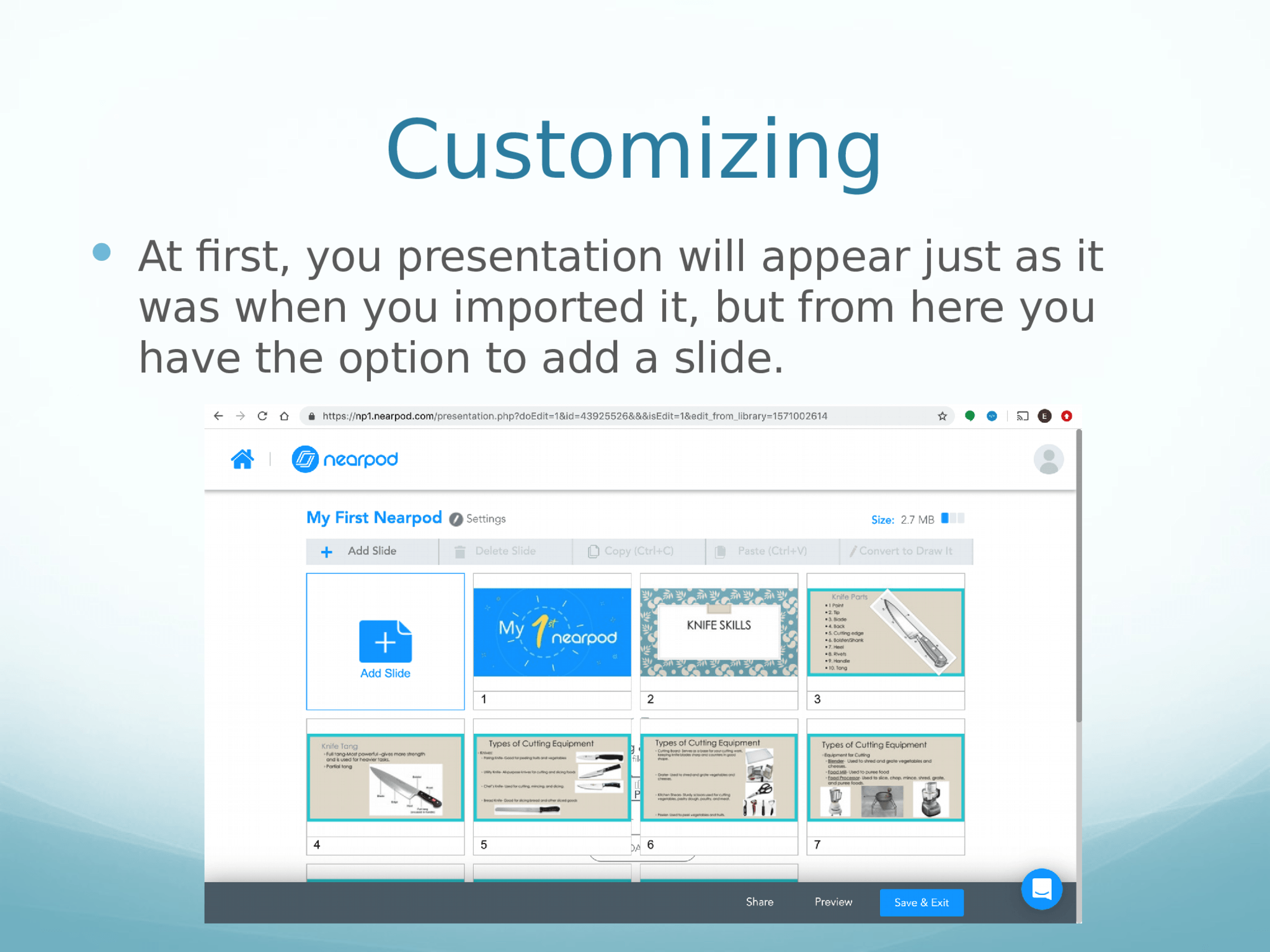Viewport: 1270px width, 952px height.
Task: Click the green extension icon
Action: point(970,416)
